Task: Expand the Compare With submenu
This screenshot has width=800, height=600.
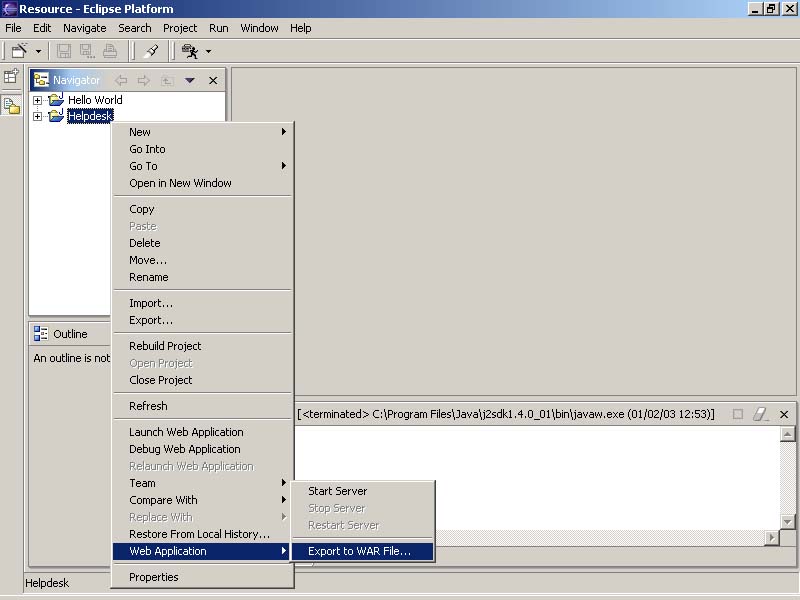Action: pos(203,500)
